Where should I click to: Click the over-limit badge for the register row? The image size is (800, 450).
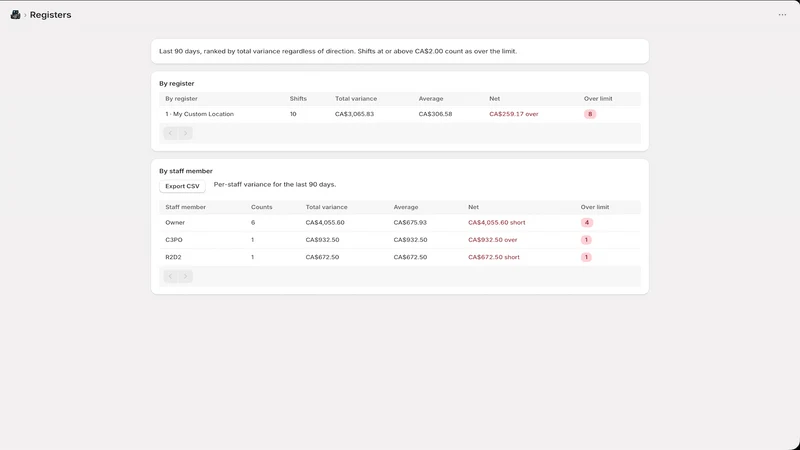pos(590,114)
